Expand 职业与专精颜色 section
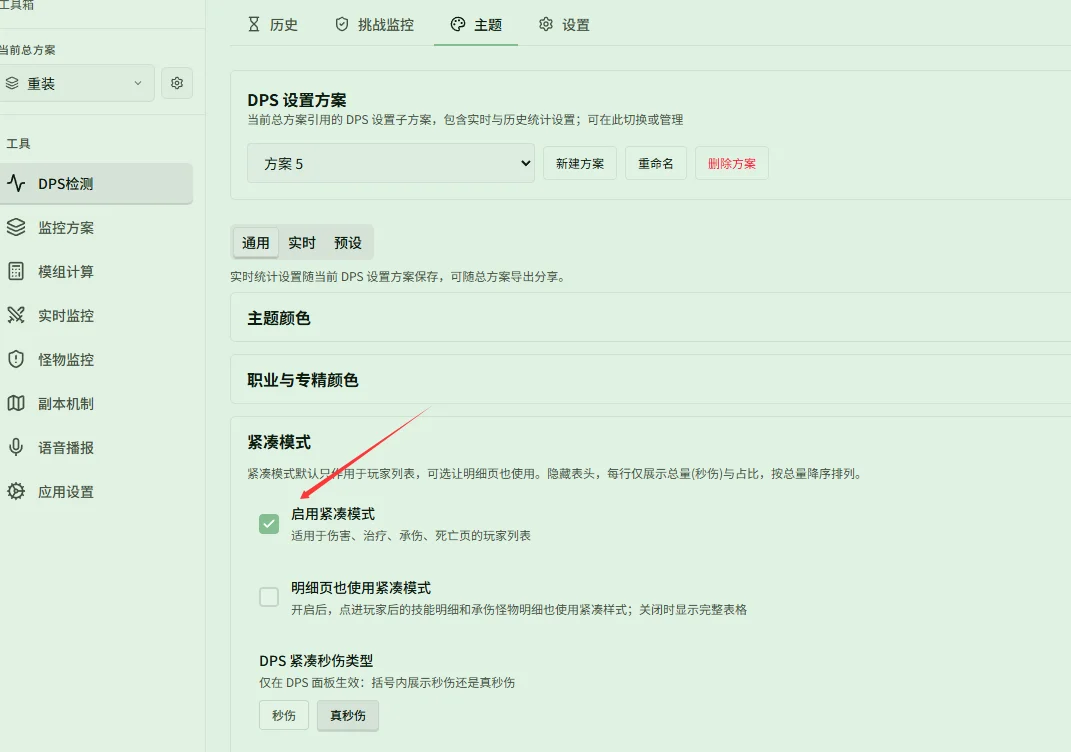 click(650, 380)
